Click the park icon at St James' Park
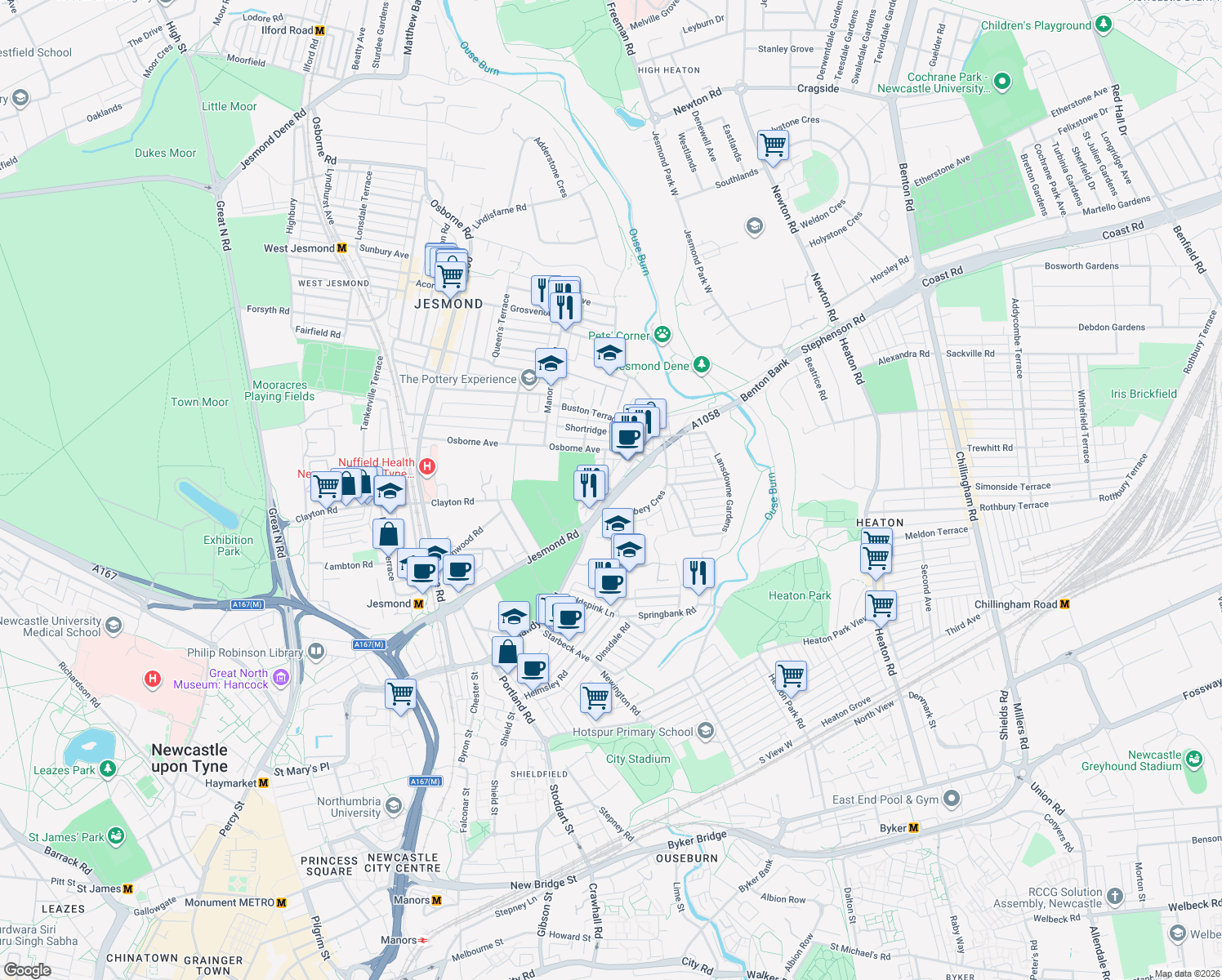The image size is (1222, 980). pyautogui.click(x=114, y=836)
